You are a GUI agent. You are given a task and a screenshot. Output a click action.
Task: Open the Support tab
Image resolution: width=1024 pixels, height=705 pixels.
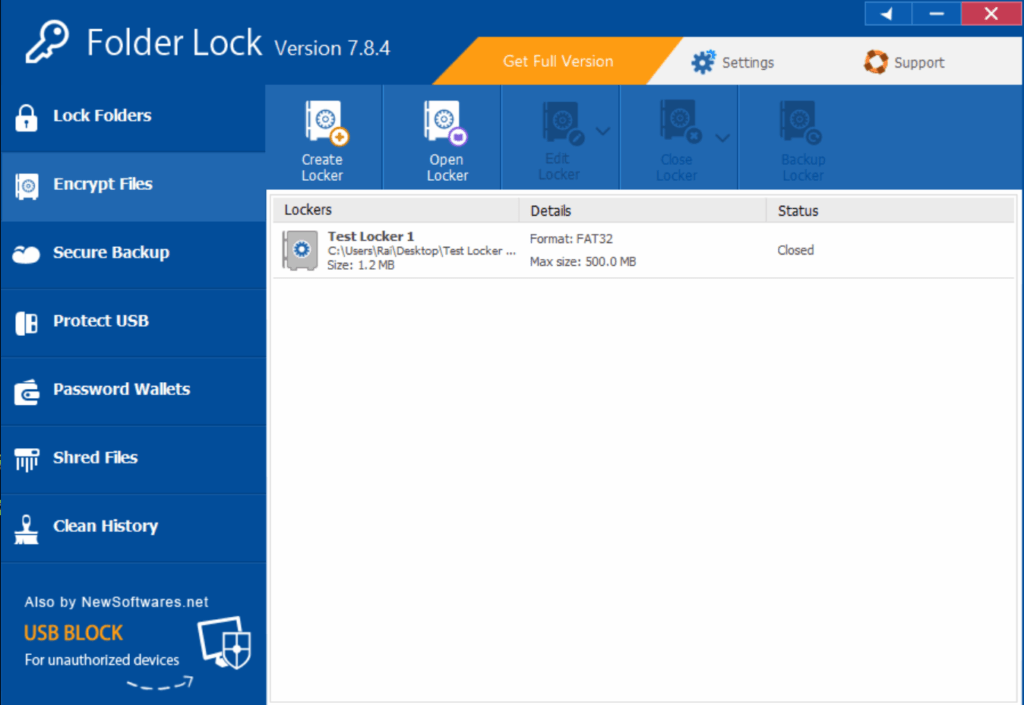tap(904, 62)
